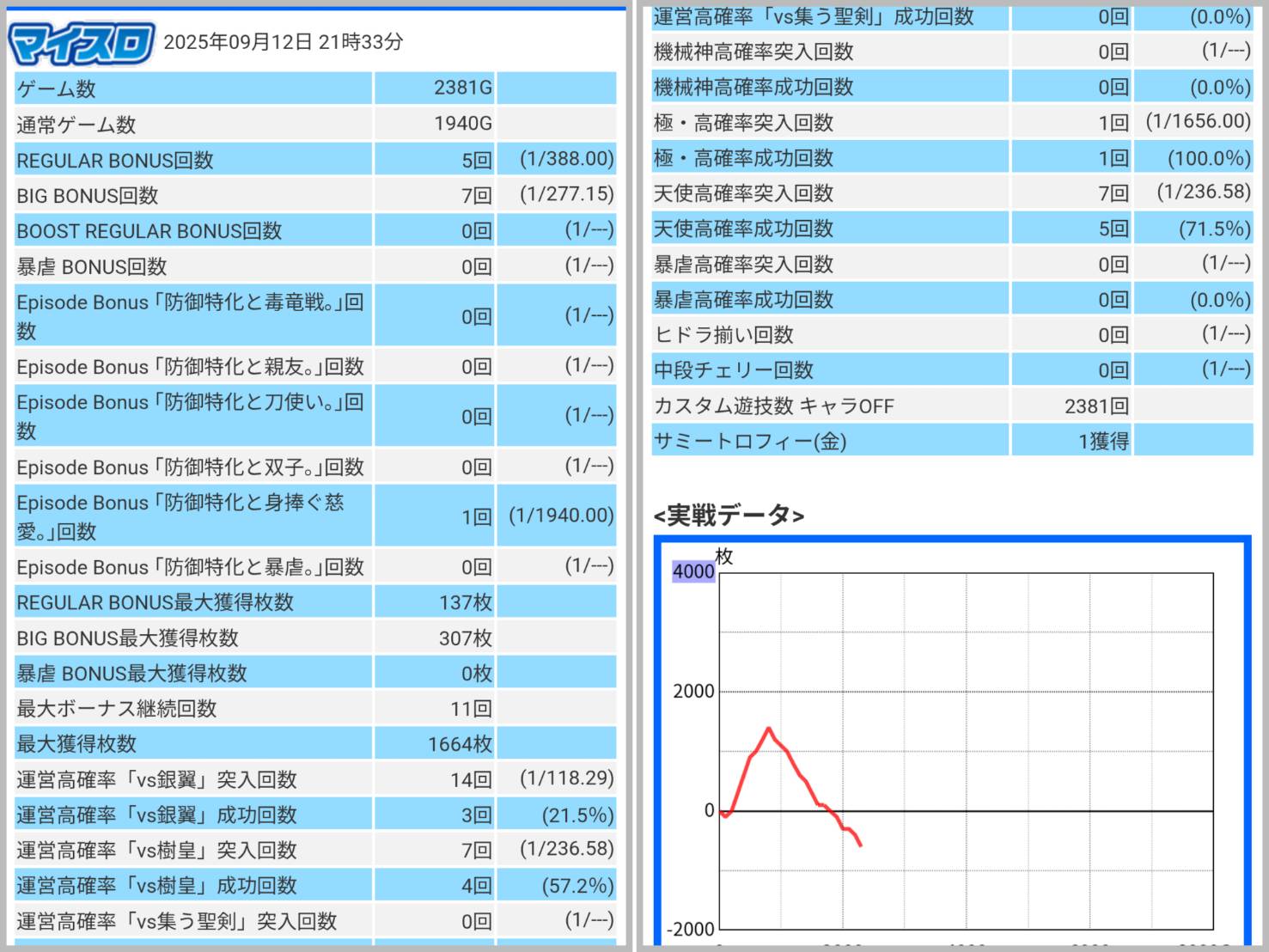The height and width of the screenshot is (952, 1269).
Task: Select the ヒドラ揃い回数 row label
Action: coord(723,335)
